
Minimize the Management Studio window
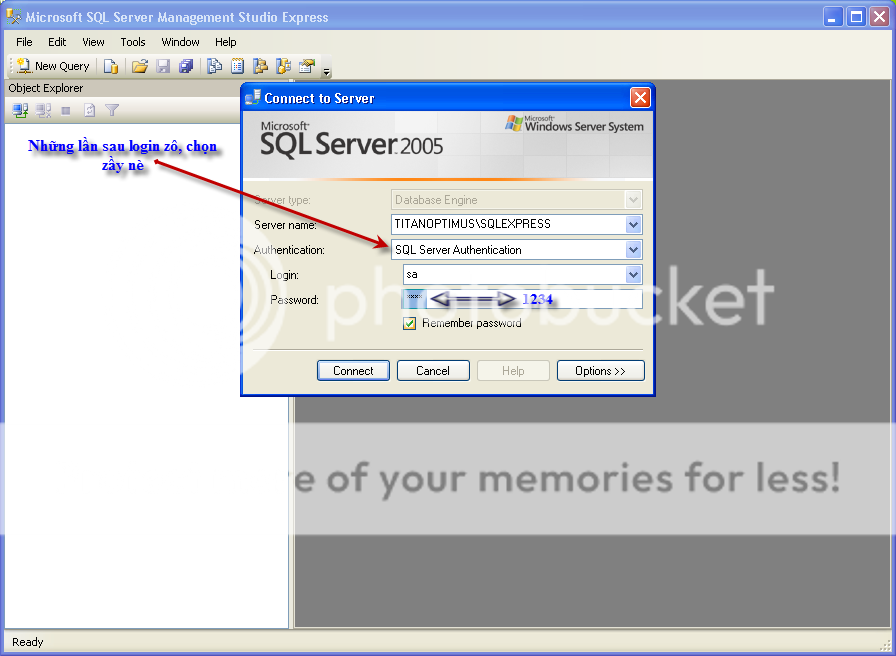tap(833, 17)
